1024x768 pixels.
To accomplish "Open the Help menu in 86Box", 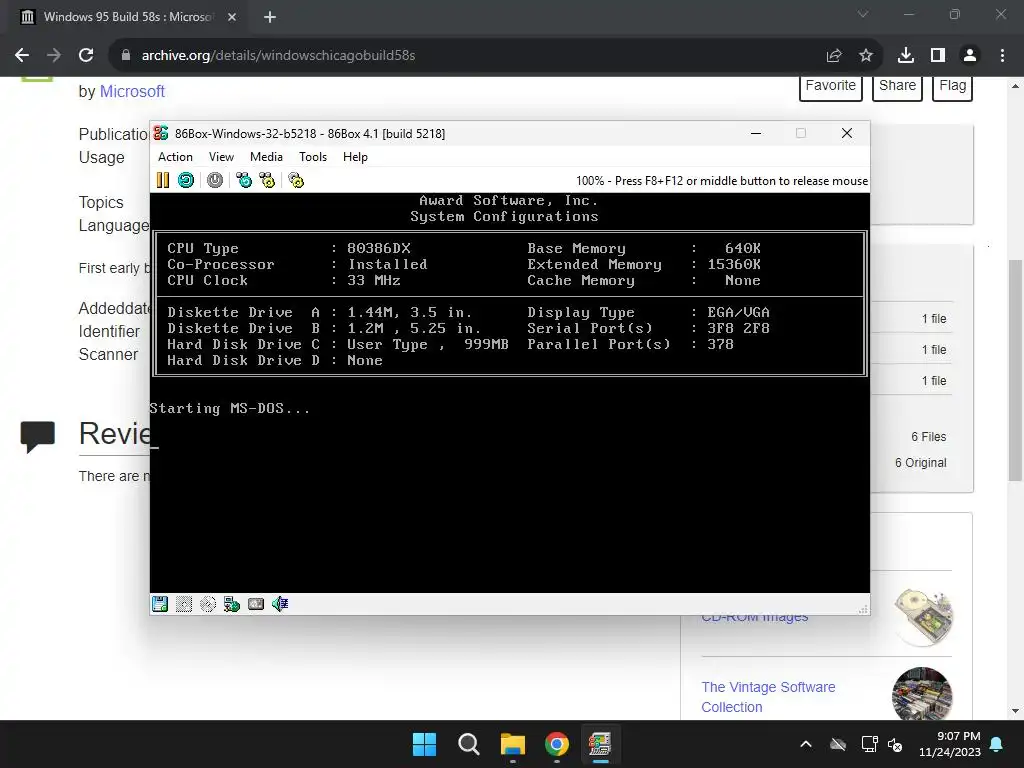I will [x=355, y=157].
